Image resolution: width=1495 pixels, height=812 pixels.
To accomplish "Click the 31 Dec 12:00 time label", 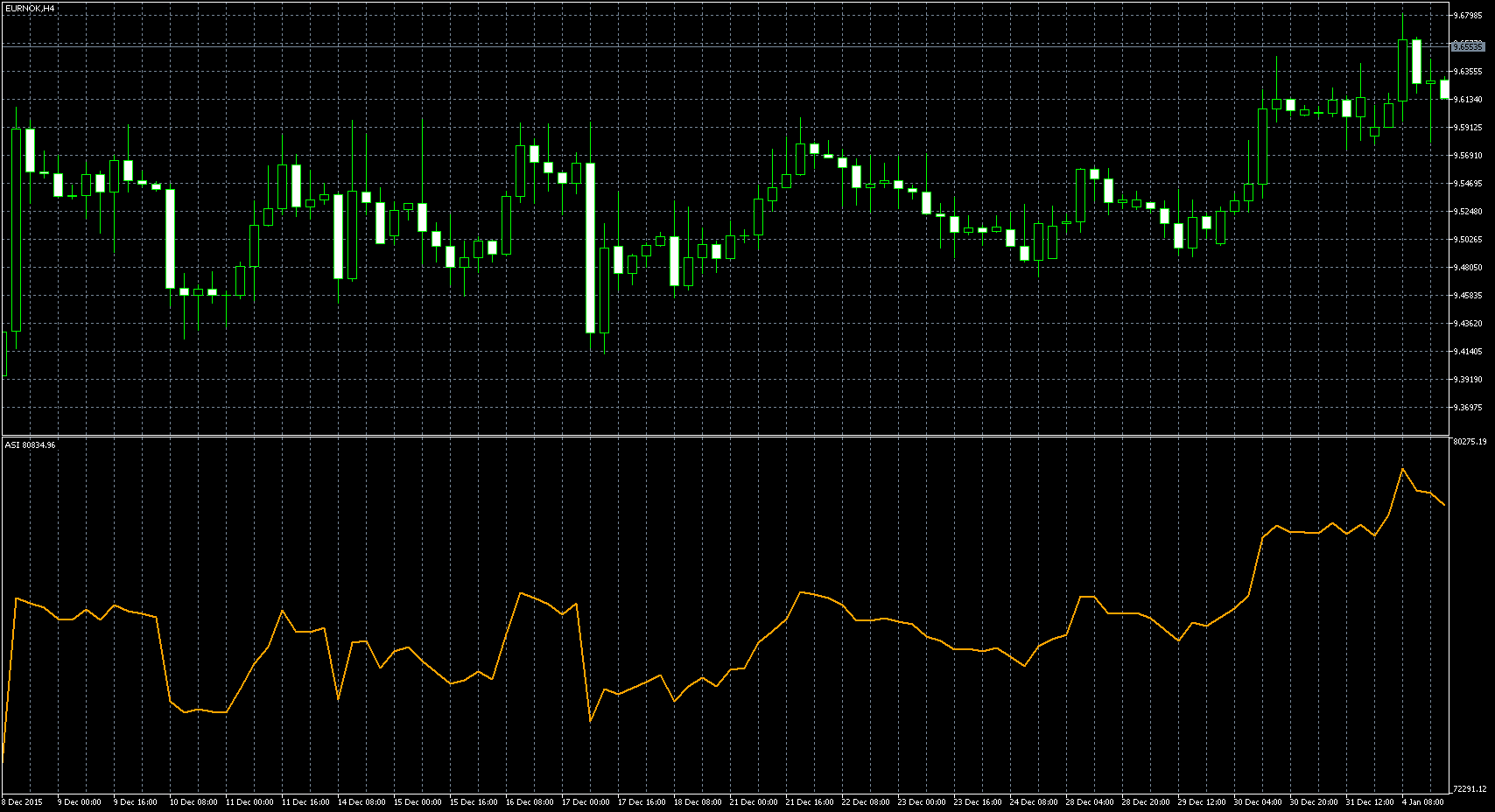I will [x=1370, y=802].
